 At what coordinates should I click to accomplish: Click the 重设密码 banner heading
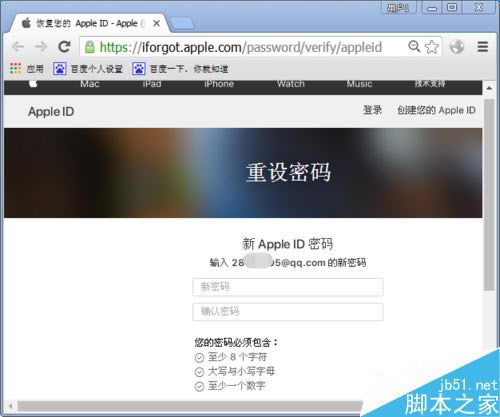(x=288, y=172)
